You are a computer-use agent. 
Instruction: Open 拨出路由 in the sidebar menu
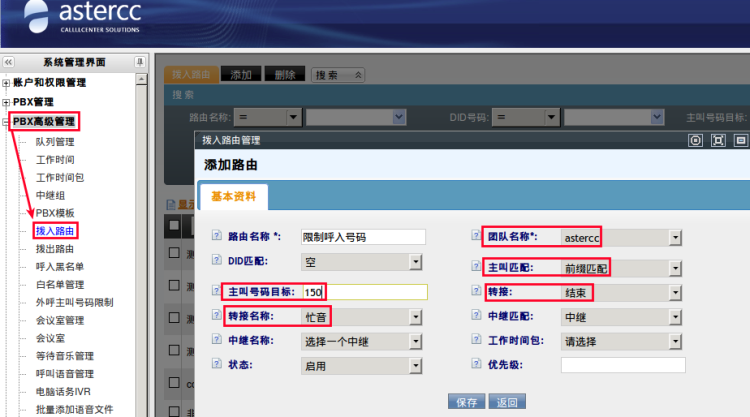click(55, 249)
